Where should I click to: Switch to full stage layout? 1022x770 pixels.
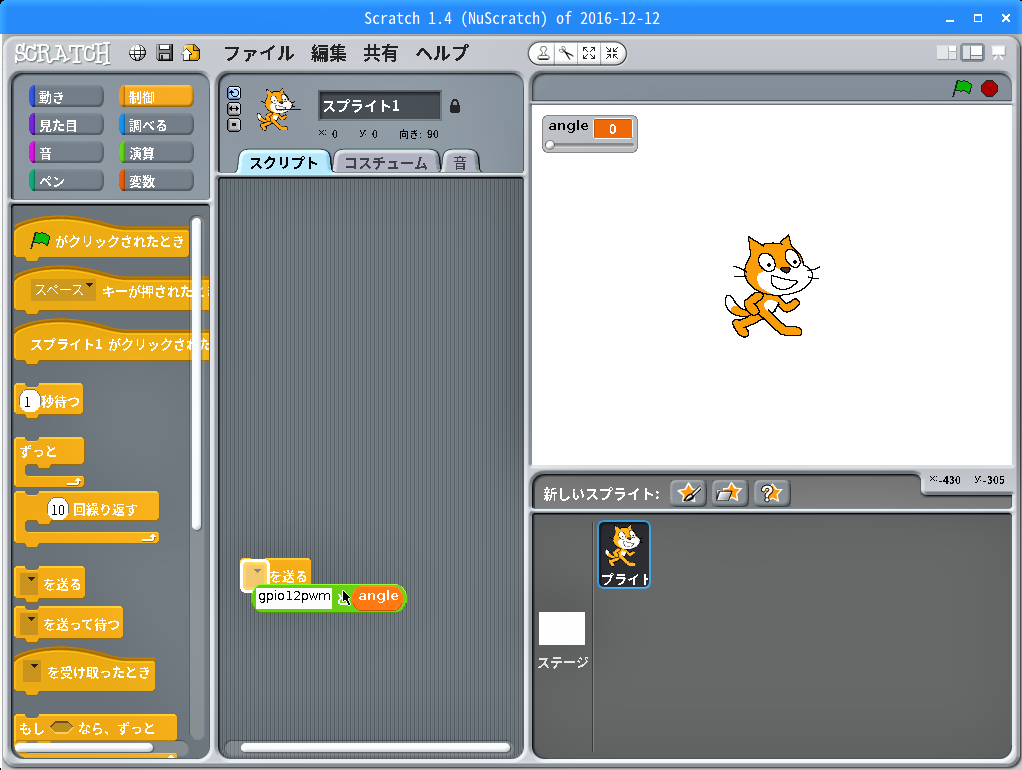972,53
